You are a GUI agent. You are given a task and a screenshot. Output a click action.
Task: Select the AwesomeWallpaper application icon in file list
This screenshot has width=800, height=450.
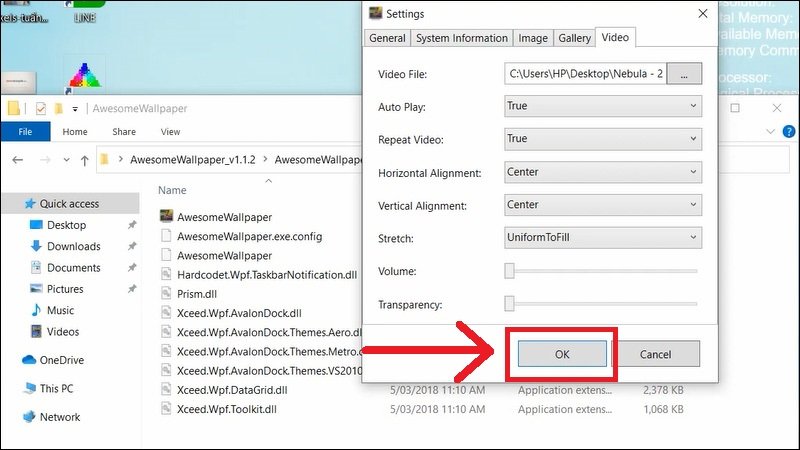(x=168, y=216)
